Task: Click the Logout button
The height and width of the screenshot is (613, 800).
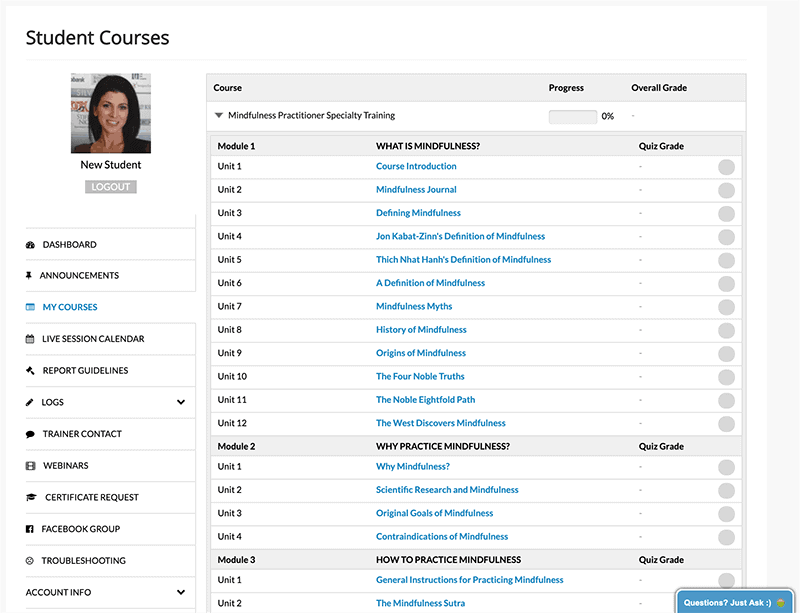Action: point(111,187)
